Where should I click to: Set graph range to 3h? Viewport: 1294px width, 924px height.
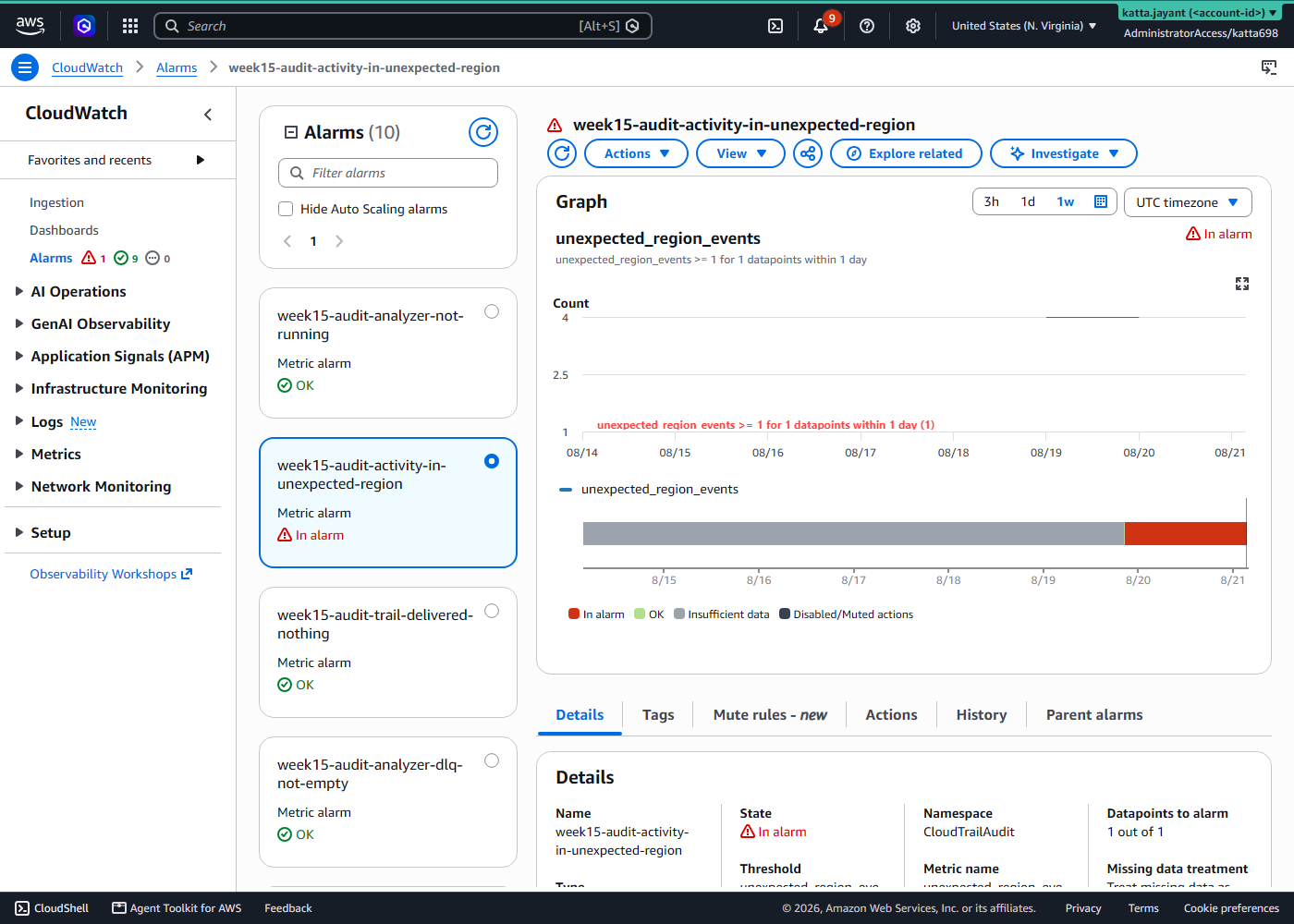point(992,201)
